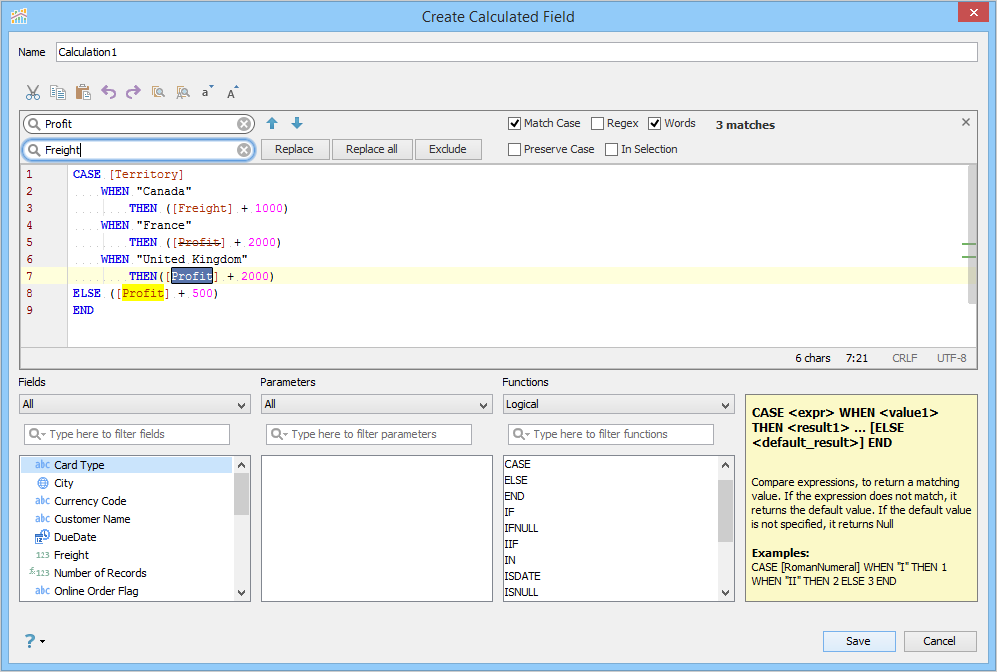Jump to previous match with up arrow
The height and width of the screenshot is (672, 997).
(x=272, y=123)
